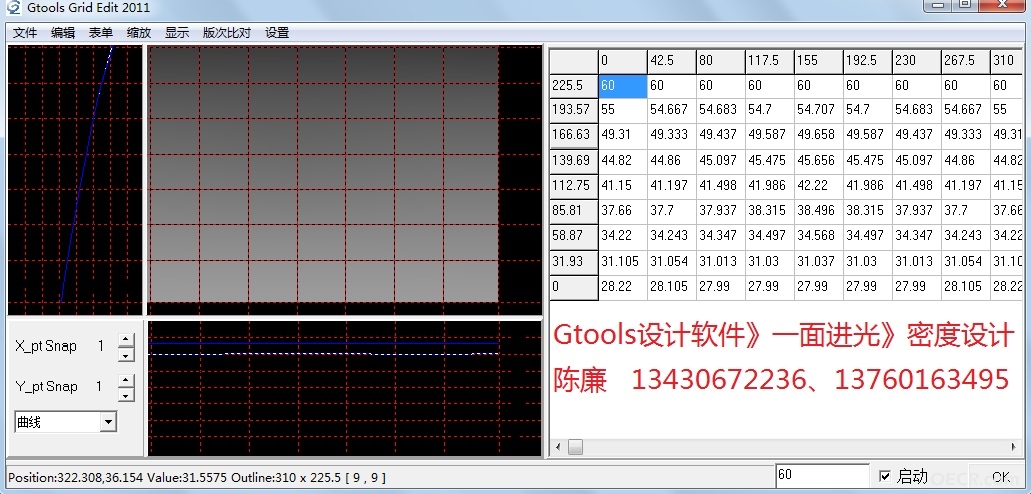Viewport: 1031px width, 494px height.
Task: Click cell 28.22 in column 0
Action: (623, 287)
